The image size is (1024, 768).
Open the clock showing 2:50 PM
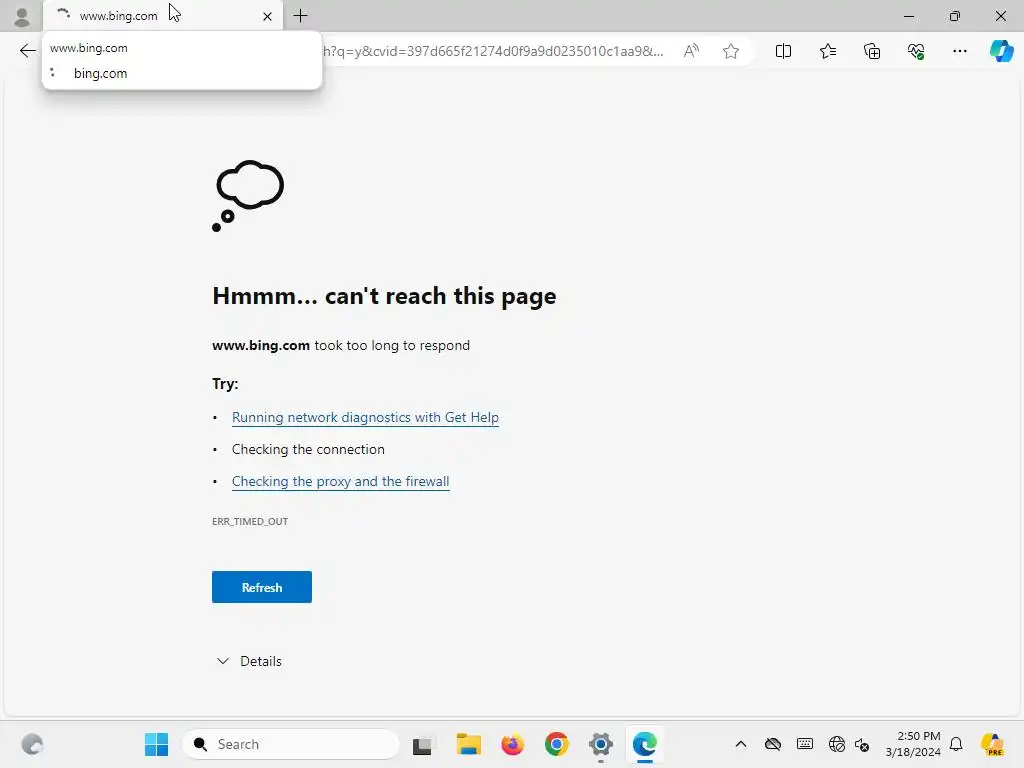click(913, 744)
